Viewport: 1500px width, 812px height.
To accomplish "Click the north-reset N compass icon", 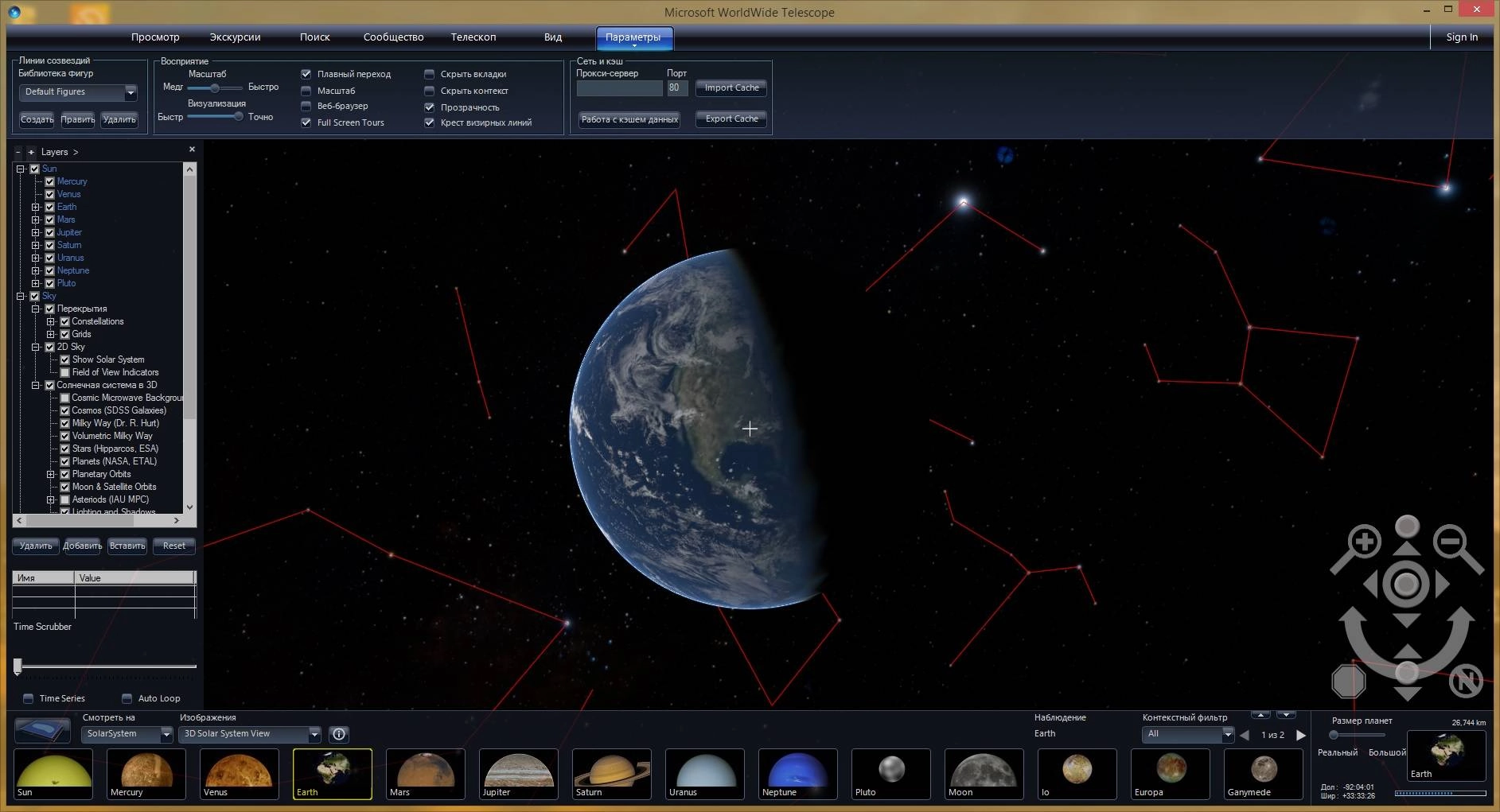I will tap(1466, 682).
